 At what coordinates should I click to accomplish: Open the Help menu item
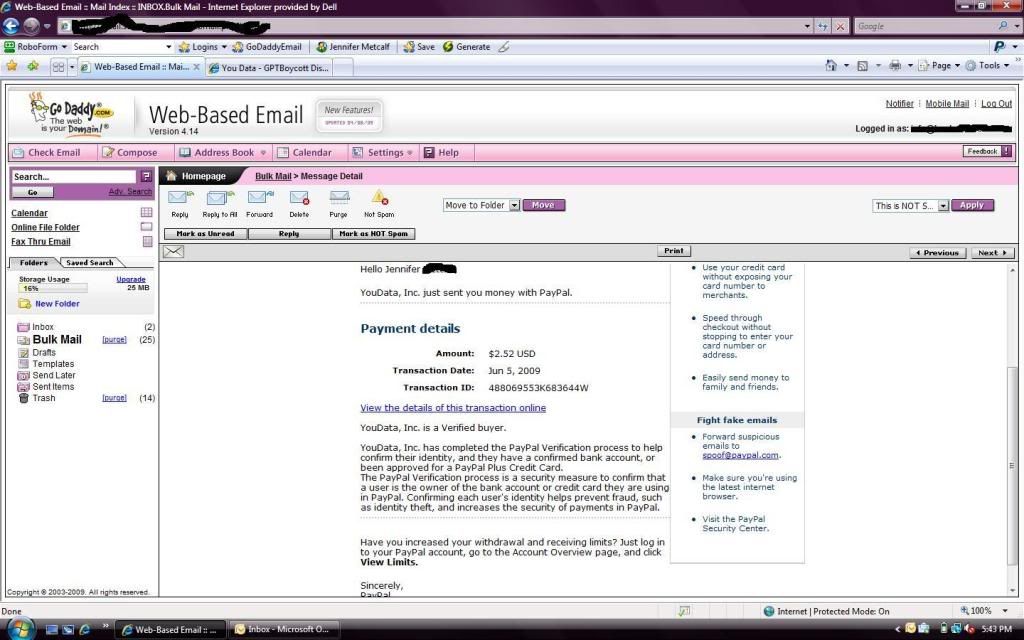(x=441, y=152)
